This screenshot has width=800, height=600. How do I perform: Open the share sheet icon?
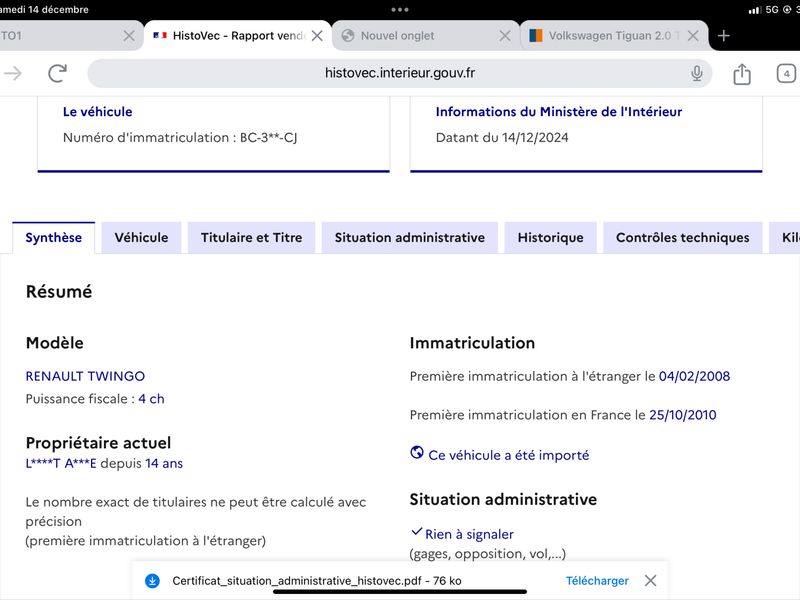click(742, 74)
